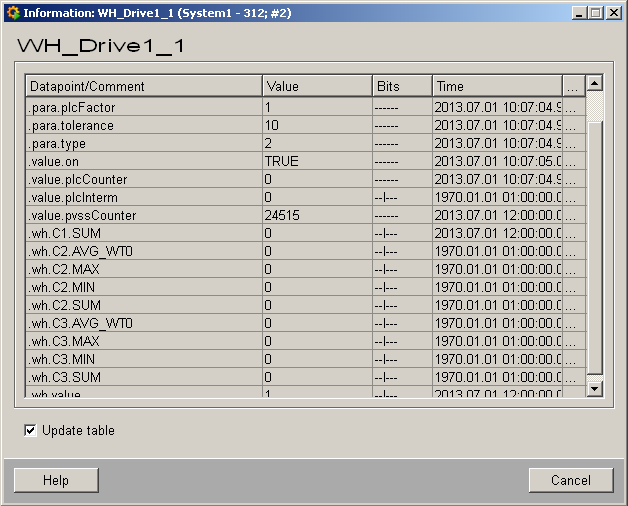Click the Time column header
628x506 pixels.
click(x=497, y=86)
